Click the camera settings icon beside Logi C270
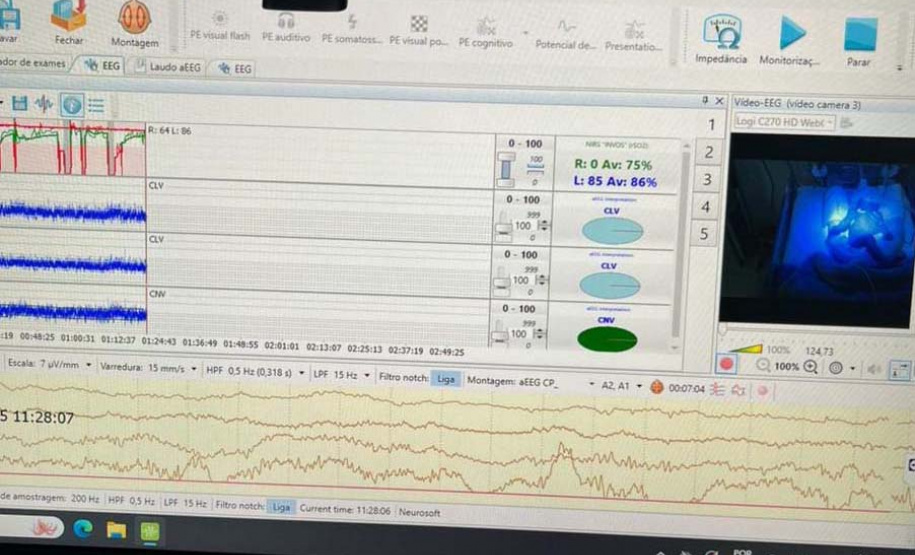 point(846,123)
